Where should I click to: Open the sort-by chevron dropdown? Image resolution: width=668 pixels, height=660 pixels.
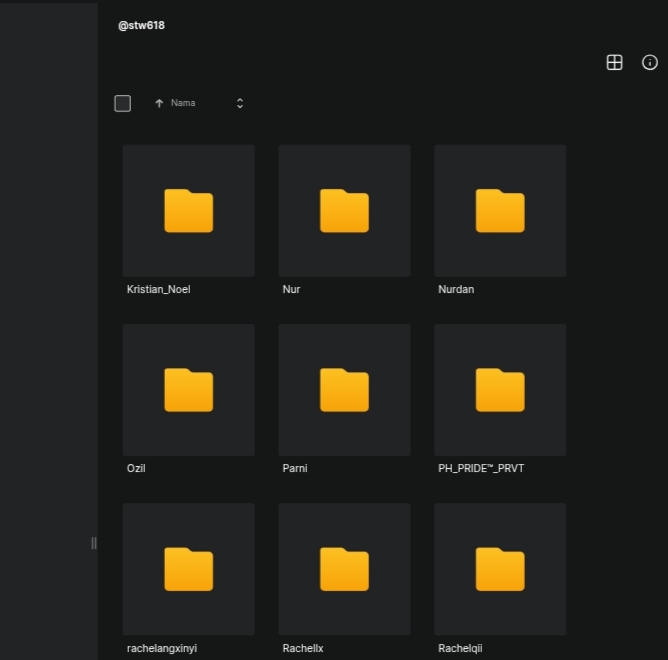[x=240, y=103]
